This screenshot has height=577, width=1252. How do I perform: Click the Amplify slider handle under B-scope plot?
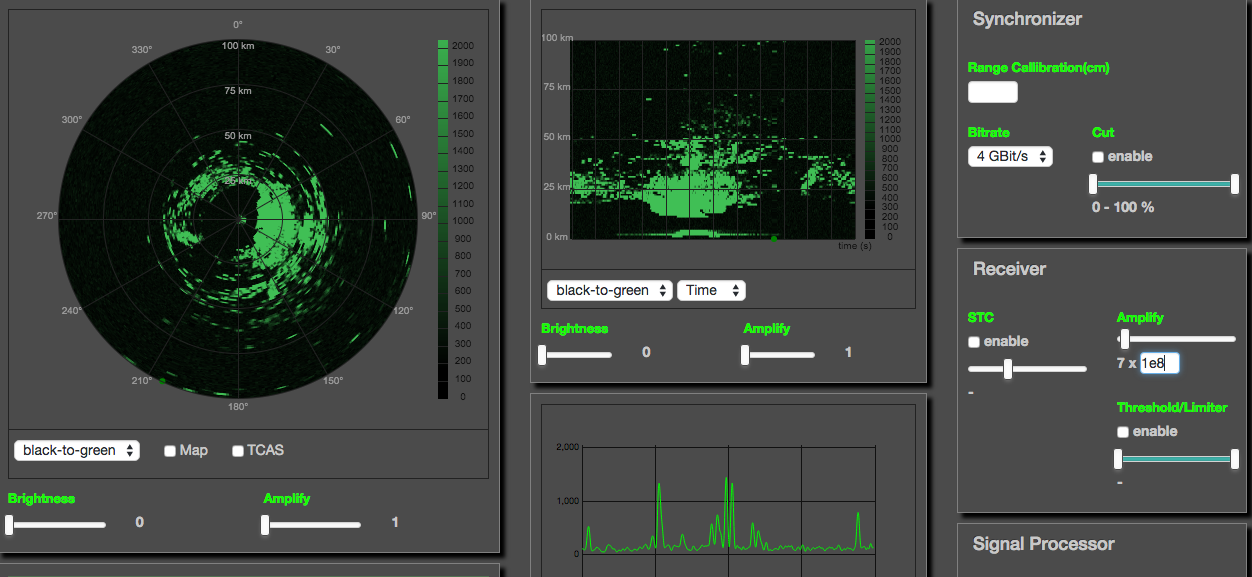point(745,354)
